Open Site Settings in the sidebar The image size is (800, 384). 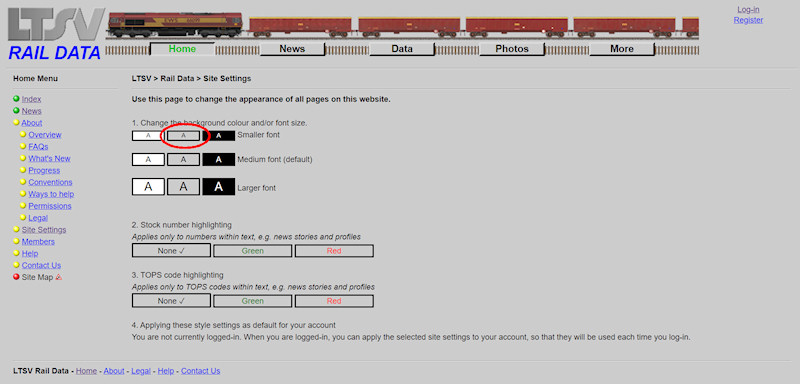click(x=44, y=230)
